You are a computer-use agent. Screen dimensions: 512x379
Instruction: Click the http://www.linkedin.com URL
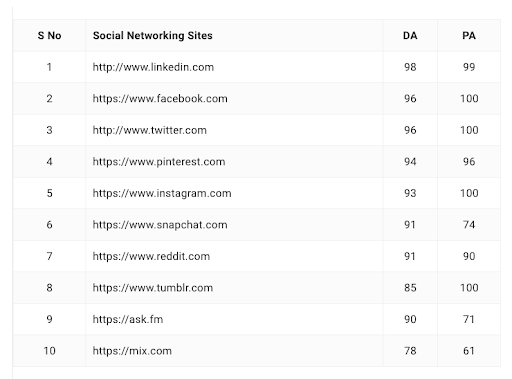(153, 67)
